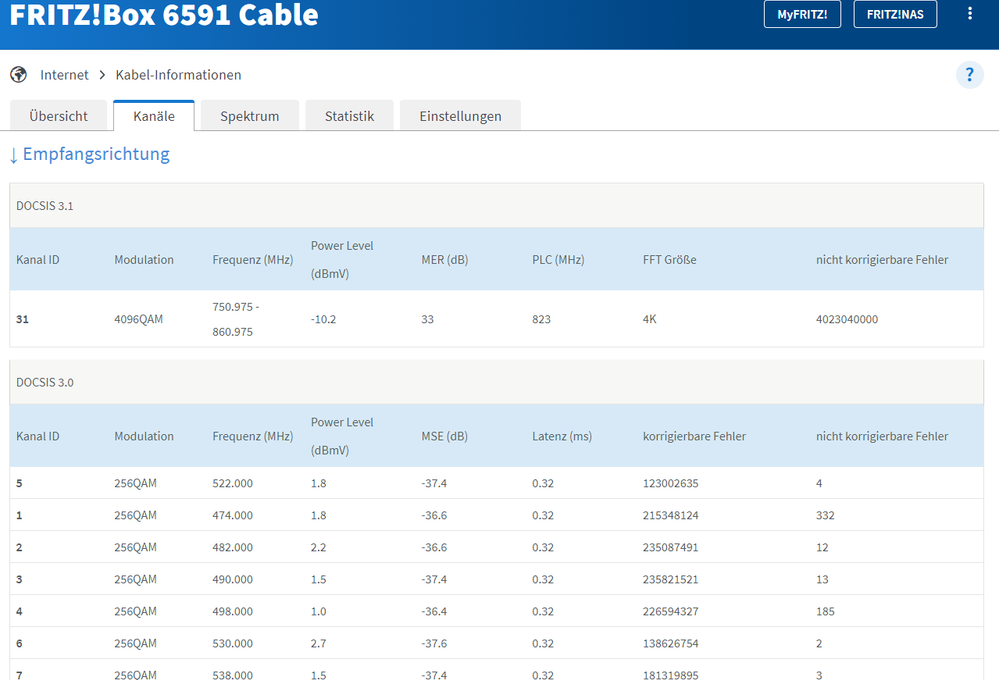Image resolution: width=999 pixels, height=680 pixels.
Task: Select the Kanäle tab
Action: pyautogui.click(x=154, y=116)
